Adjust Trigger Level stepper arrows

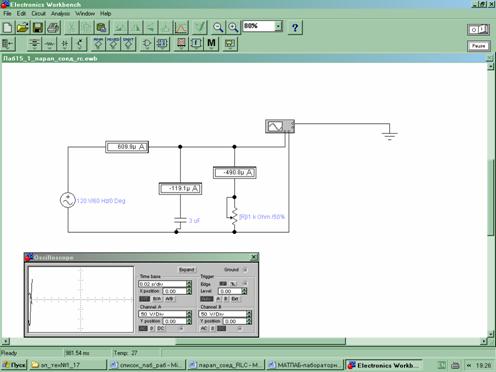tap(244, 291)
